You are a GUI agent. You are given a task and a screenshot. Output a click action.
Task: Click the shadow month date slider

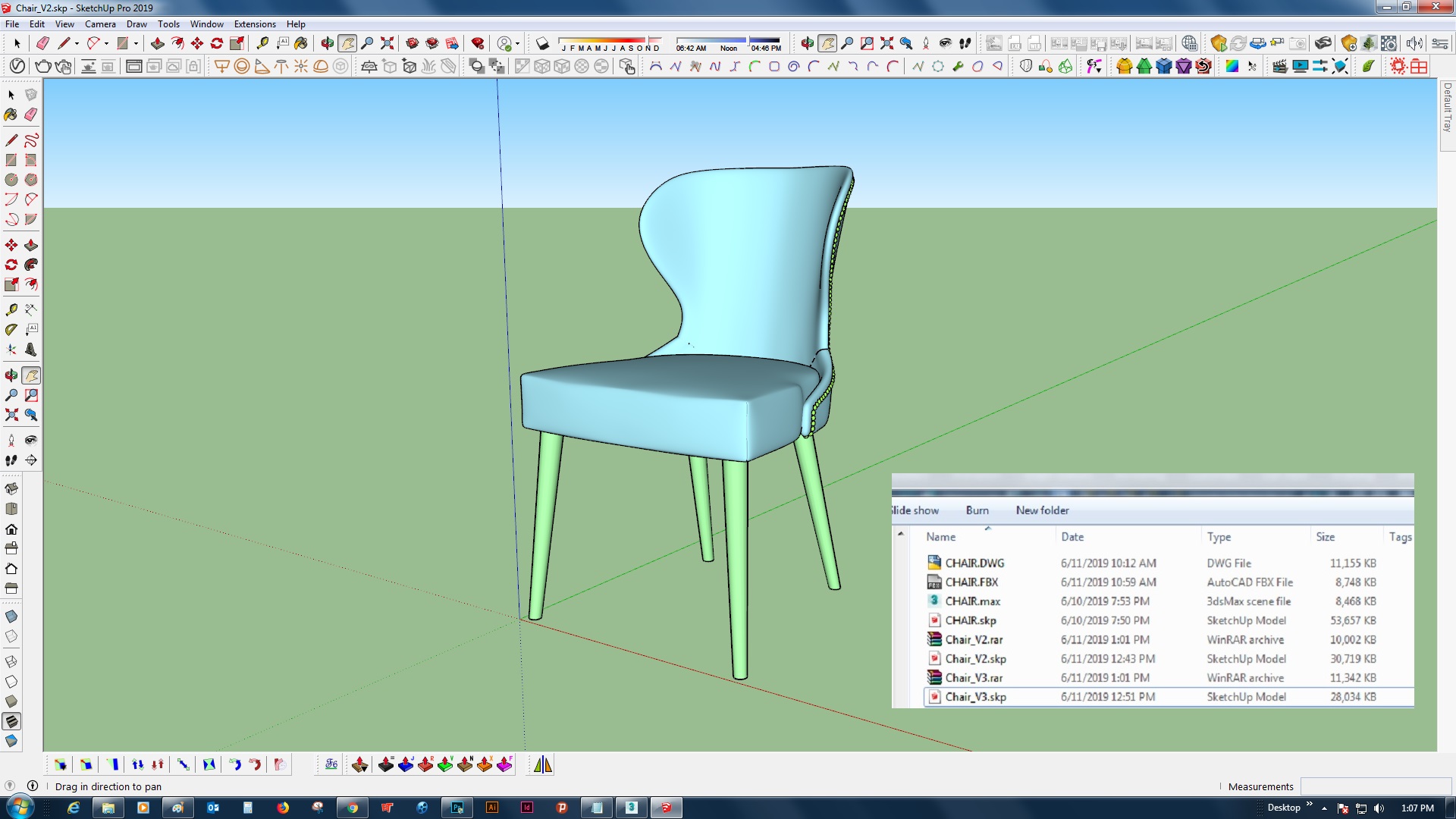(x=609, y=40)
